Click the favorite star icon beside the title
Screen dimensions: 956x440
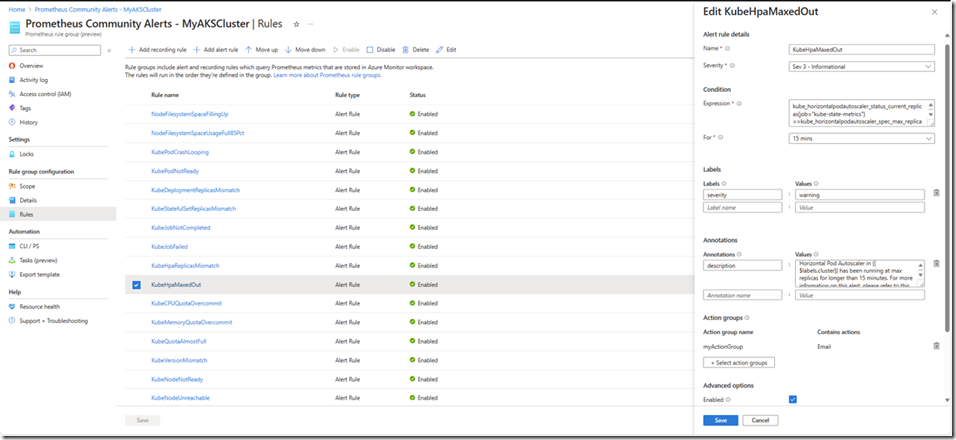point(296,24)
